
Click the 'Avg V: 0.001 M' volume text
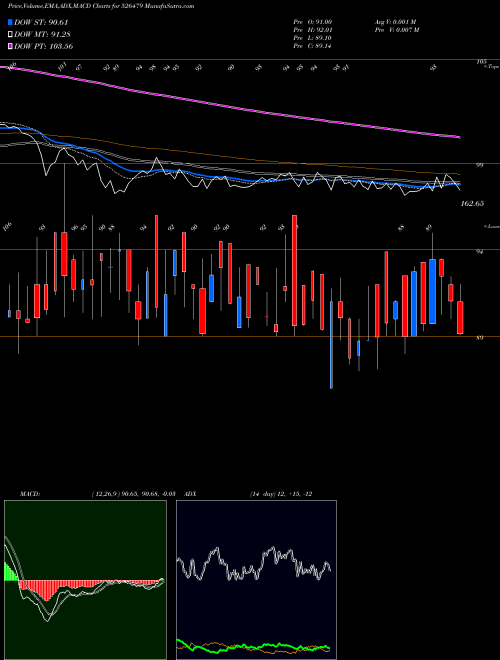[395, 21]
